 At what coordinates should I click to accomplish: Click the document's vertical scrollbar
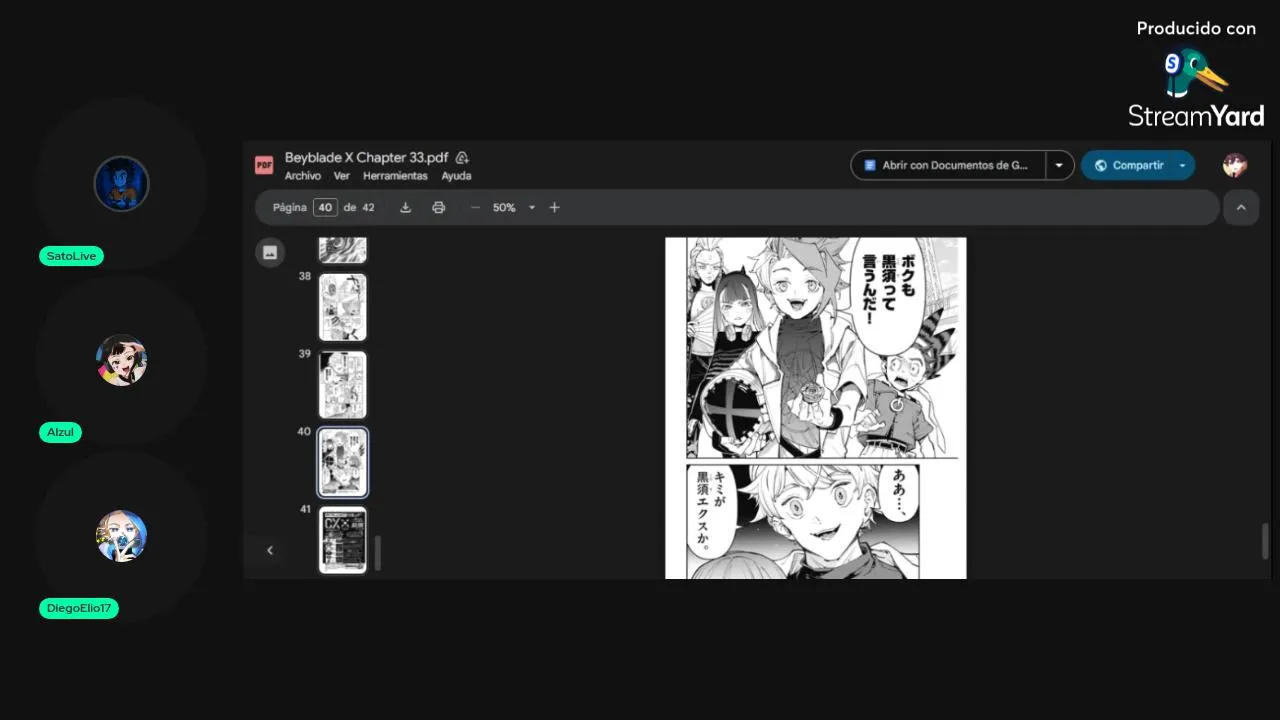(x=1265, y=541)
